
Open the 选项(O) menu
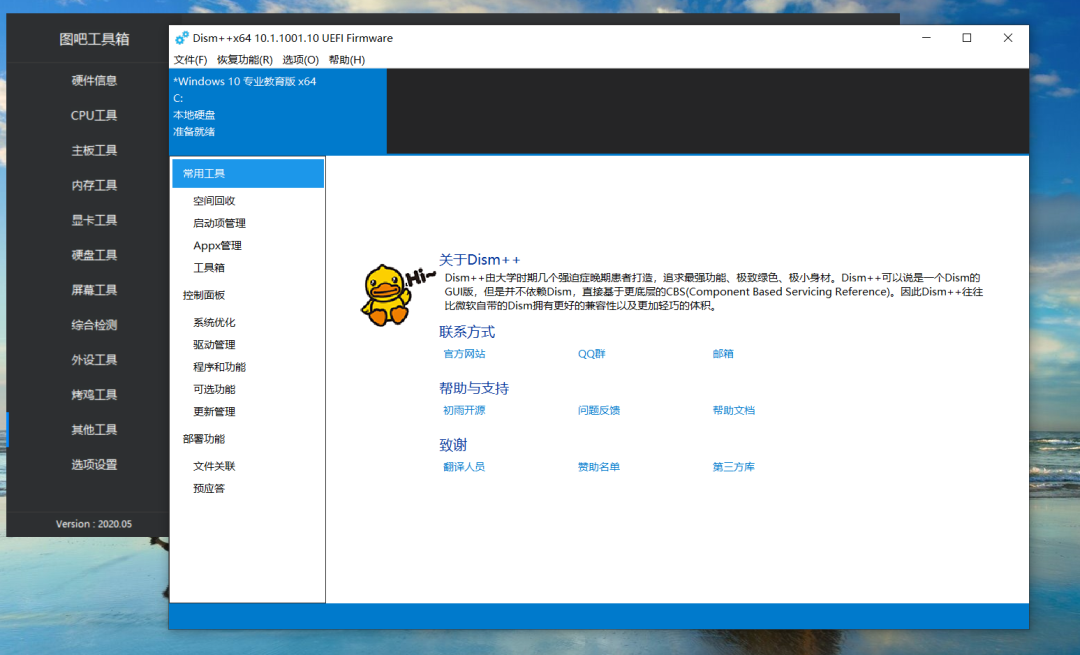point(300,60)
